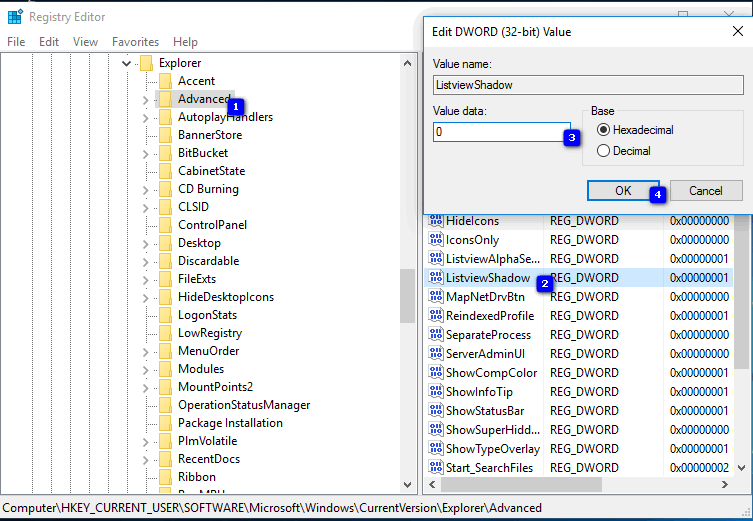Click the tree pane scroll-up arrow
Viewport: 753px width, 521px height.
click(x=407, y=63)
